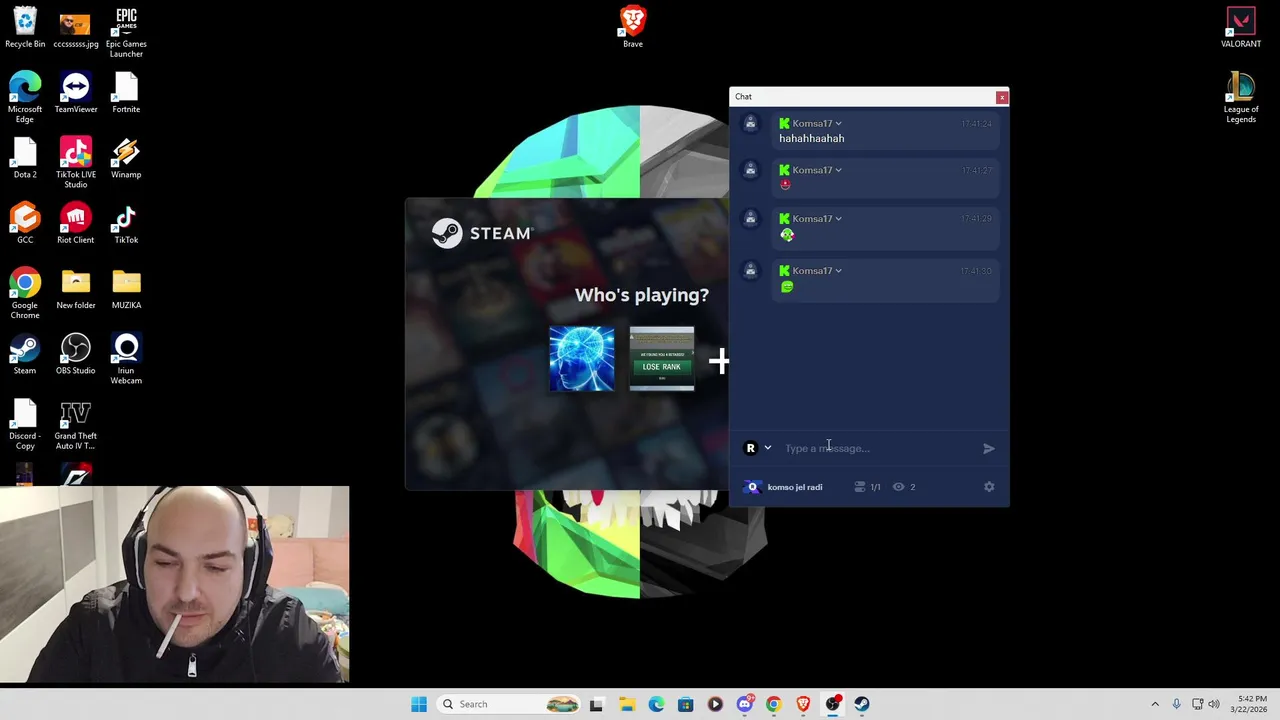The height and width of the screenshot is (720, 1280).
Task: Open Google Chrome desktop shortcut
Action: 25,293
